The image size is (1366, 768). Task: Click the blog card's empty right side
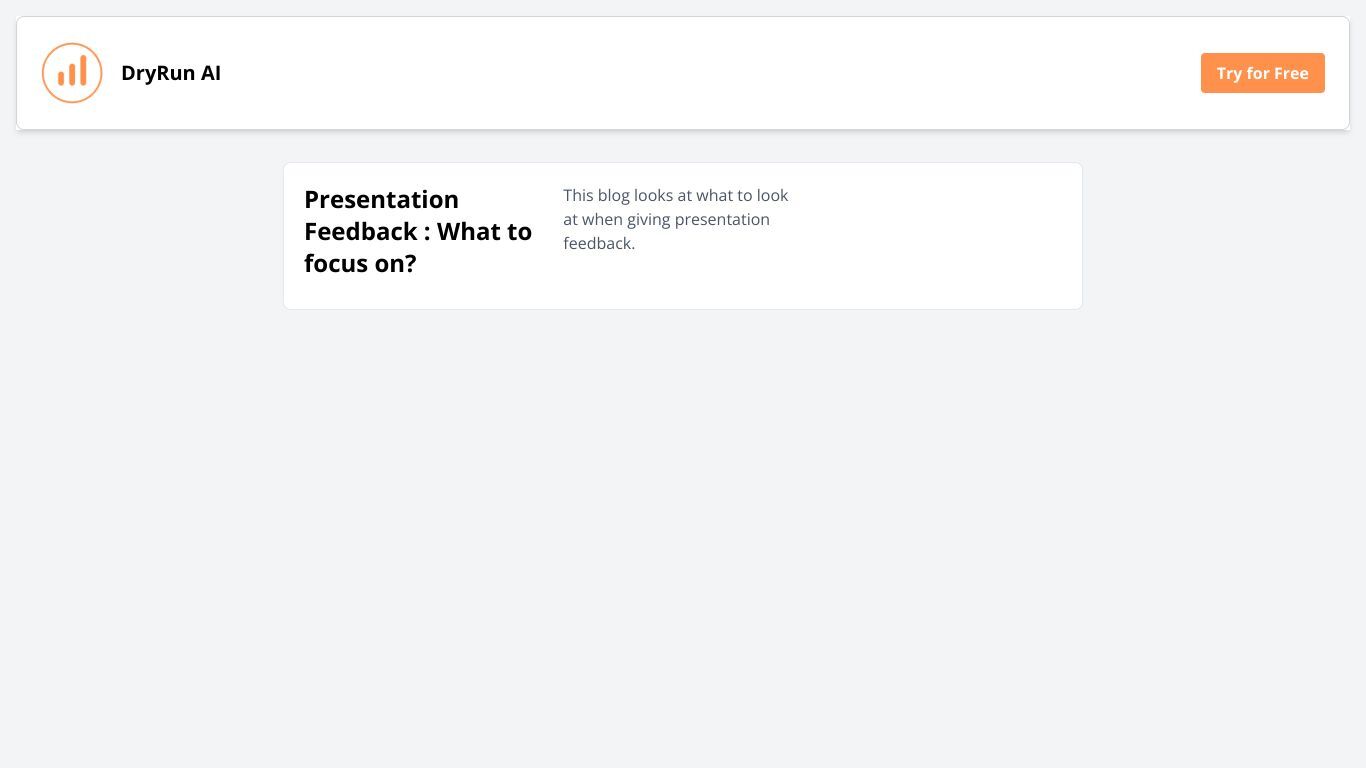click(940, 236)
